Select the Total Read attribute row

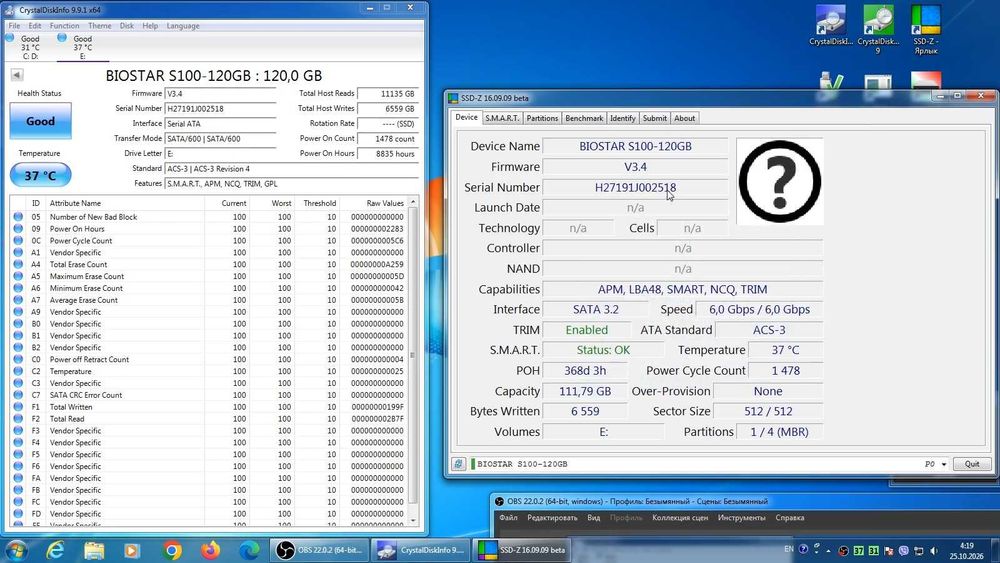pyautogui.click(x=208, y=419)
